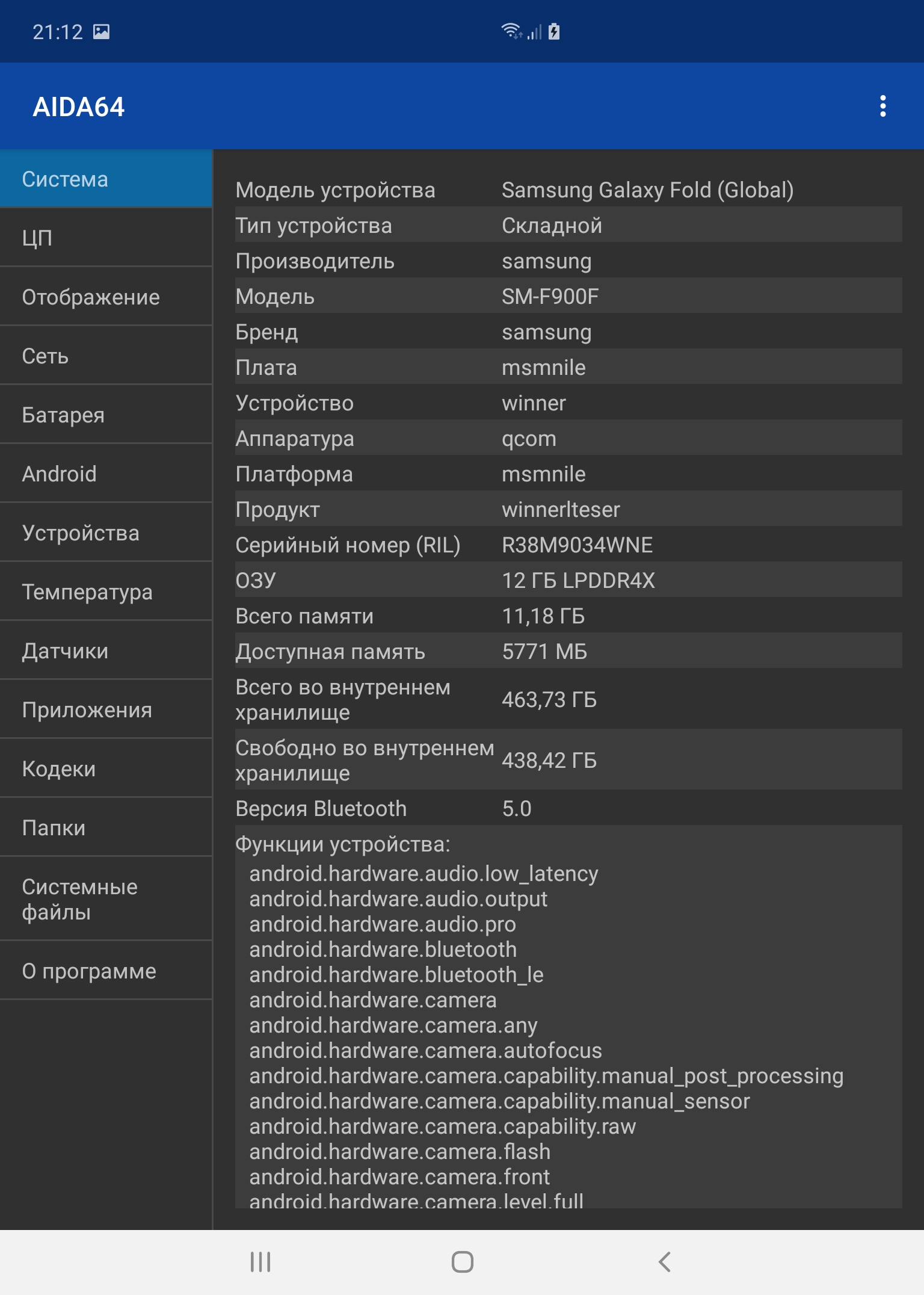The height and width of the screenshot is (1295, 924).
Task: View the Датчики section
Action: pos(106,651)
